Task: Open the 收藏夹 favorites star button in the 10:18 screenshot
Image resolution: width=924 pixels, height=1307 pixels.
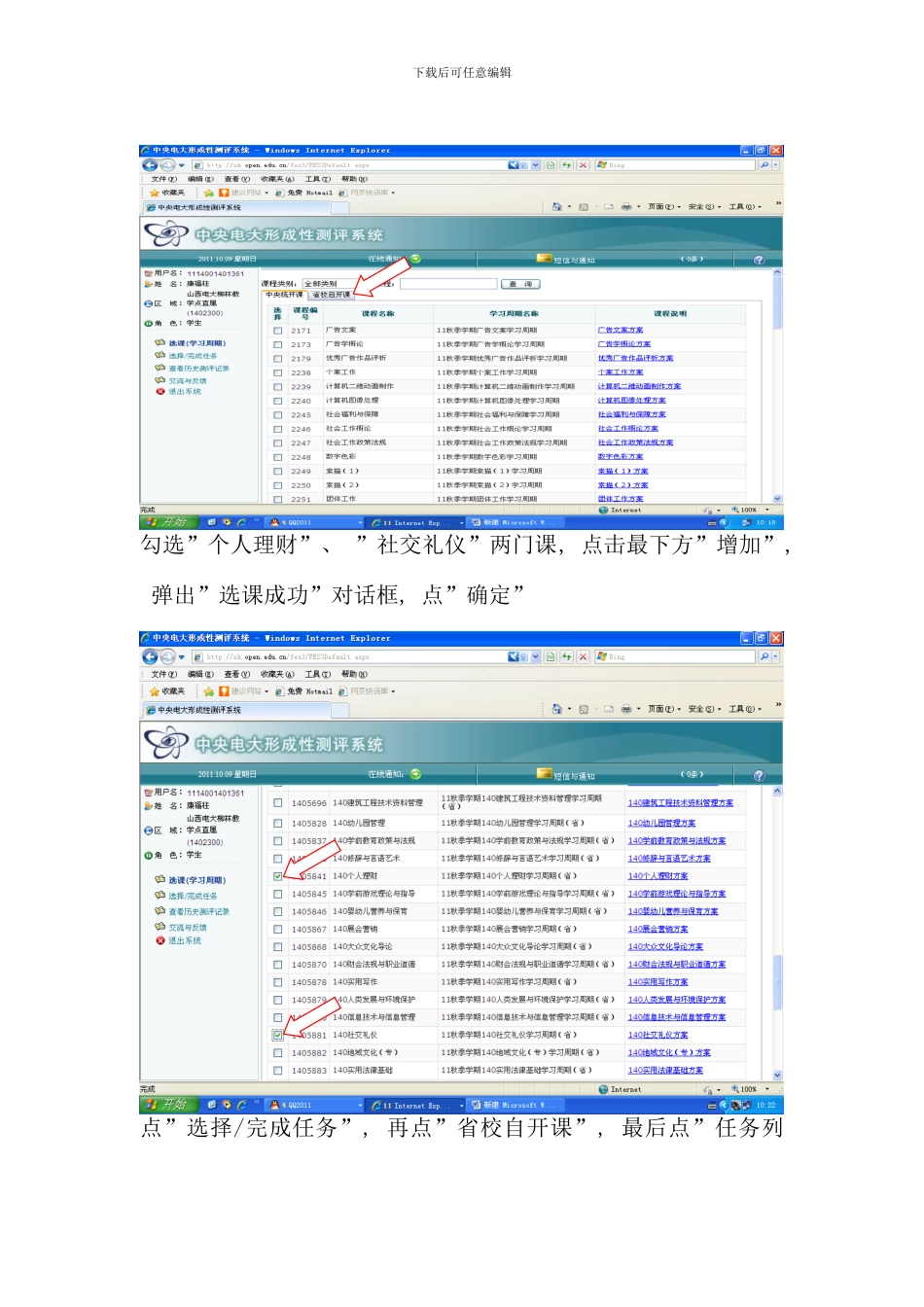Action: coord(166,193)
